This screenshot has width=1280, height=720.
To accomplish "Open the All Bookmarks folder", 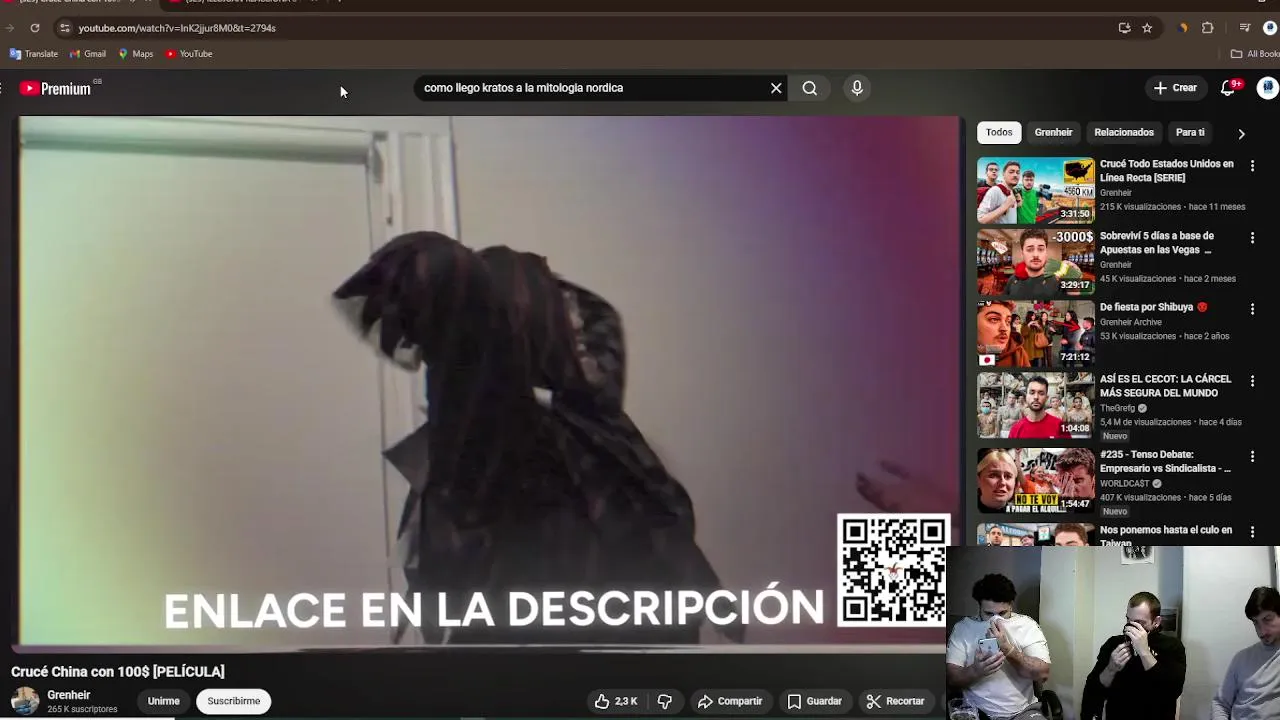I will pyautogui.click(x=1256, y=54).
